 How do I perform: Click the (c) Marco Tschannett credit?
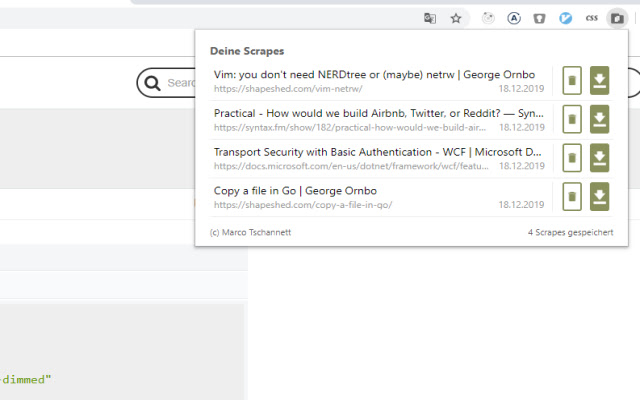click(x=250, y=232)
